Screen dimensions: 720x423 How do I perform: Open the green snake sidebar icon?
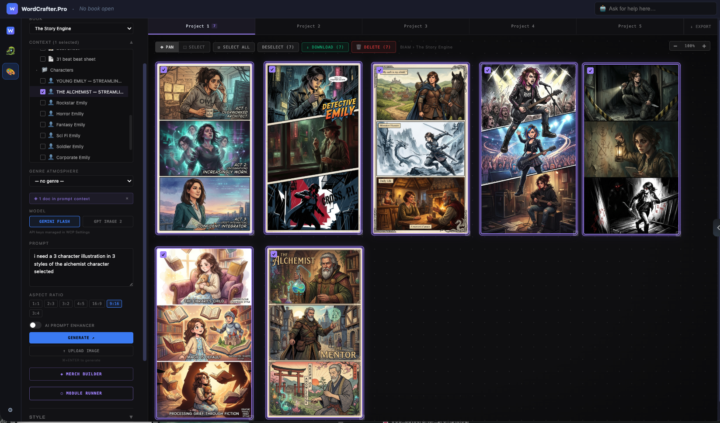pyautogui.click(x=11, y=51)
